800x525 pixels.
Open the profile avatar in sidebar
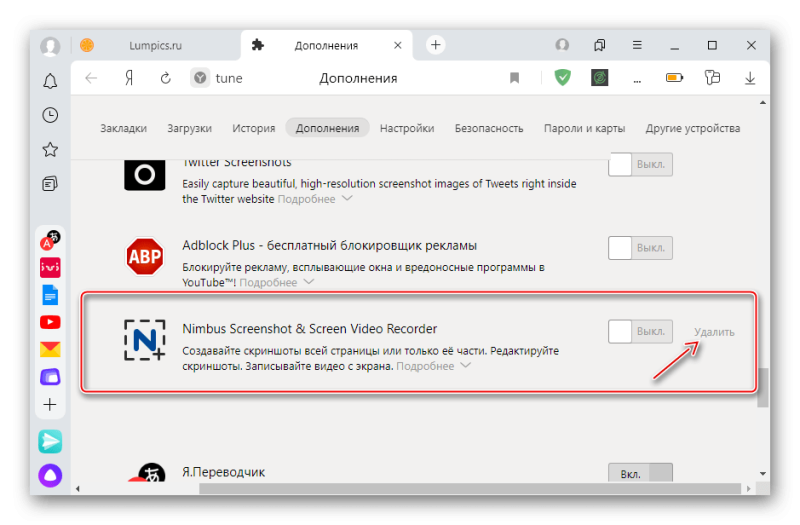50,46
